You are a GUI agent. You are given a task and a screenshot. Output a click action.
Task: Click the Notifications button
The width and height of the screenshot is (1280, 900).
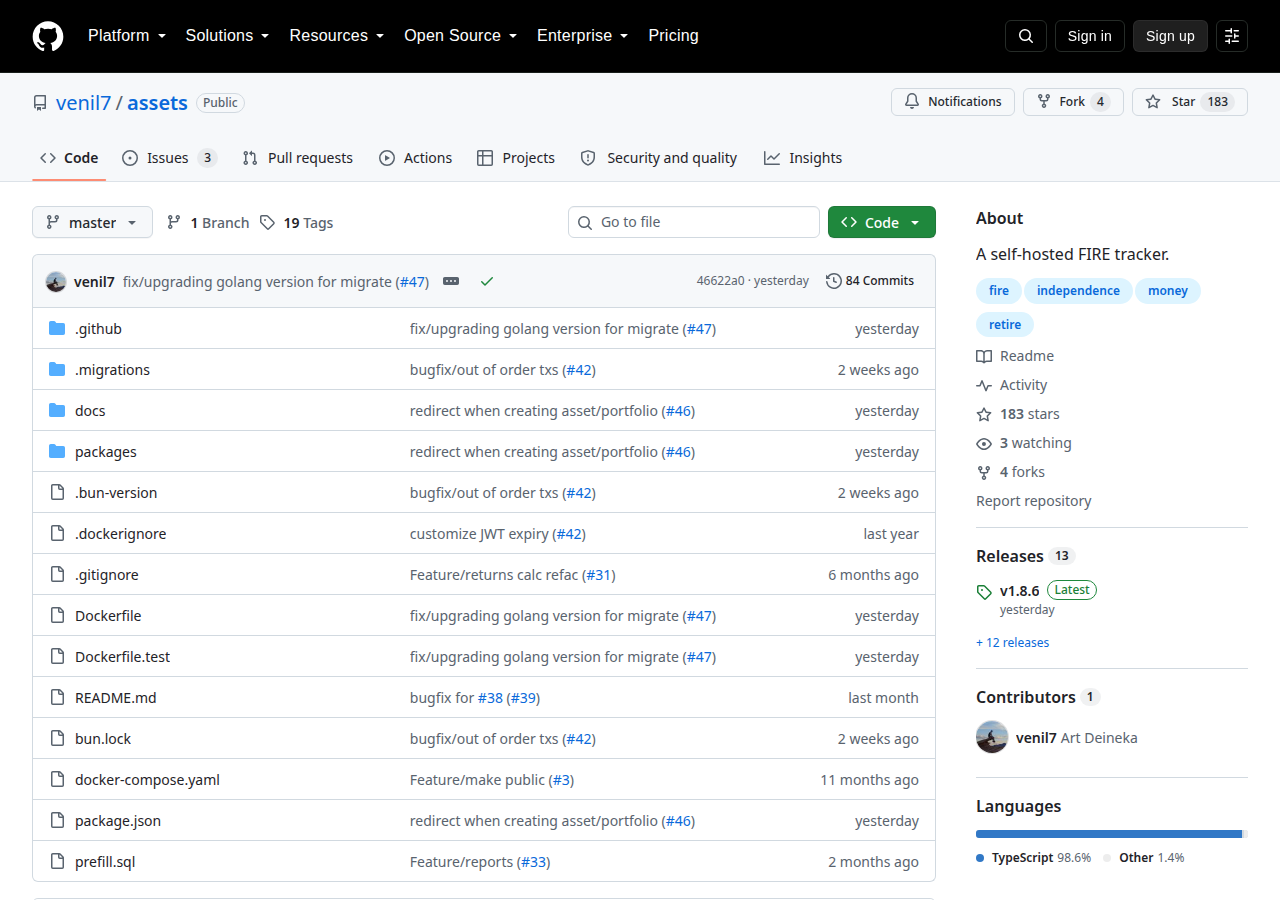tap(953, 102)
